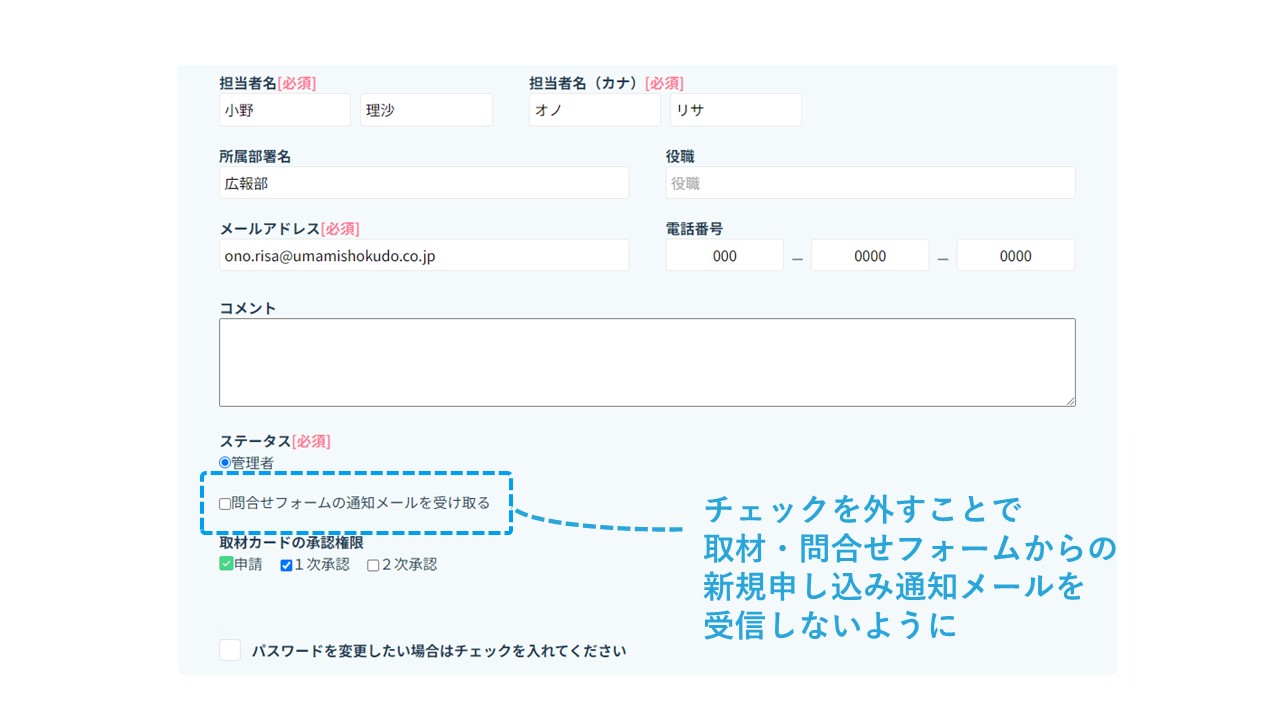Viewport: 1280px width, 720px height.
Task: Click the 取材カードの承認権限 section heading
Action: click(291, 543)
